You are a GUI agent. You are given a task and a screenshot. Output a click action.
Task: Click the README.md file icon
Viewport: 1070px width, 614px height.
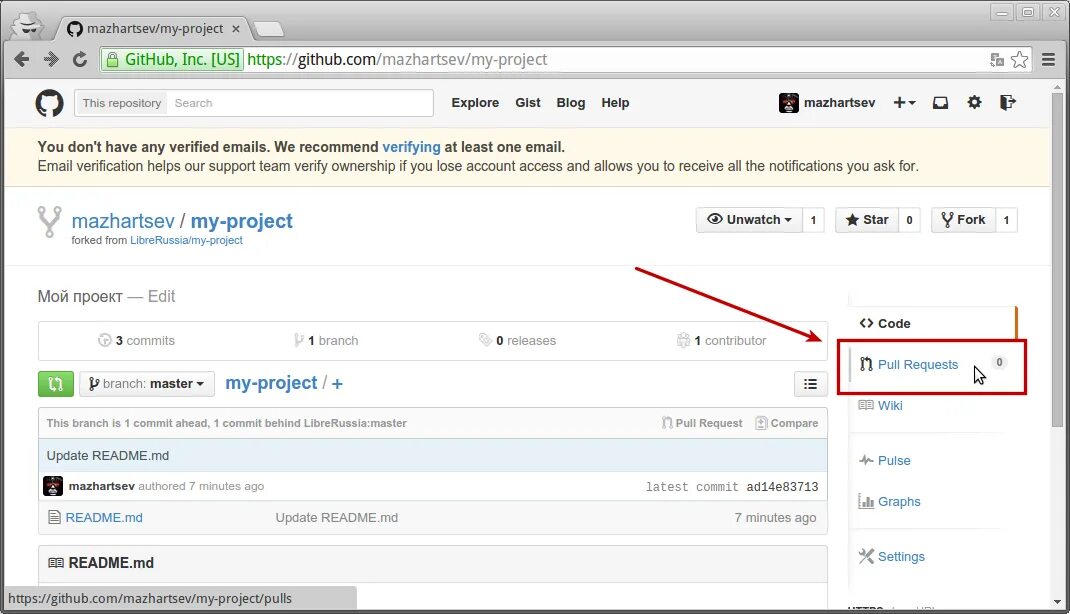55,517
